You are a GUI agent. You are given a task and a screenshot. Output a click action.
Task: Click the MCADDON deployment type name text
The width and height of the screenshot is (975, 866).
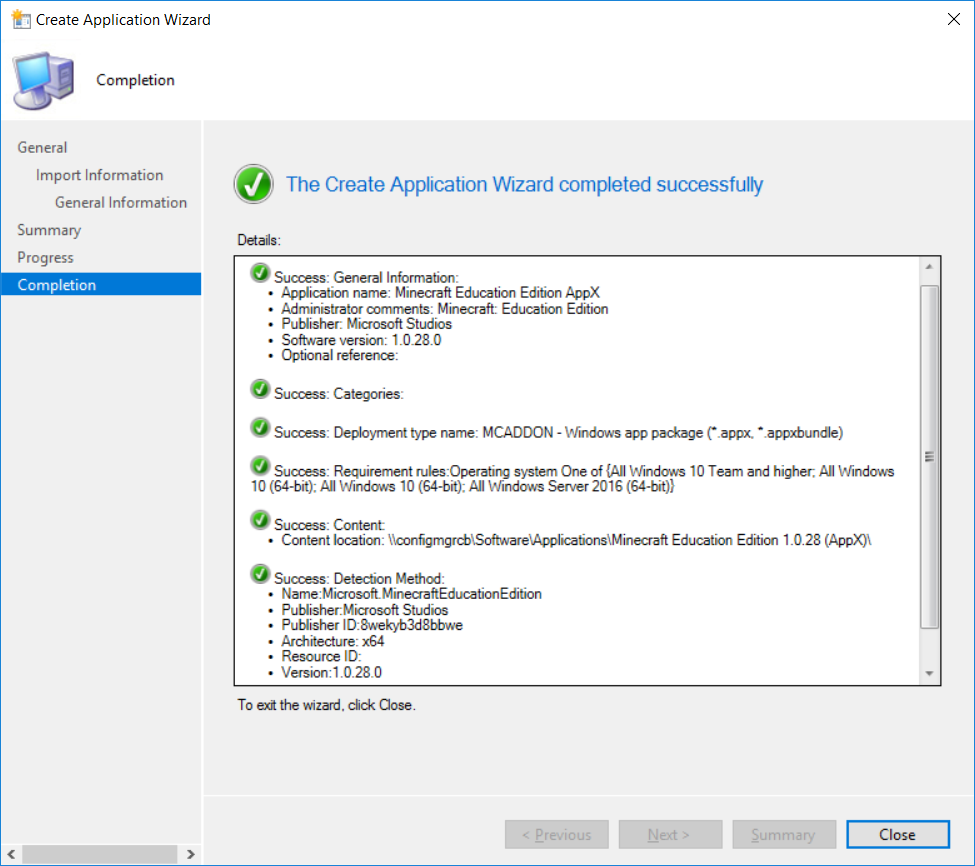(x=558, y=432)
